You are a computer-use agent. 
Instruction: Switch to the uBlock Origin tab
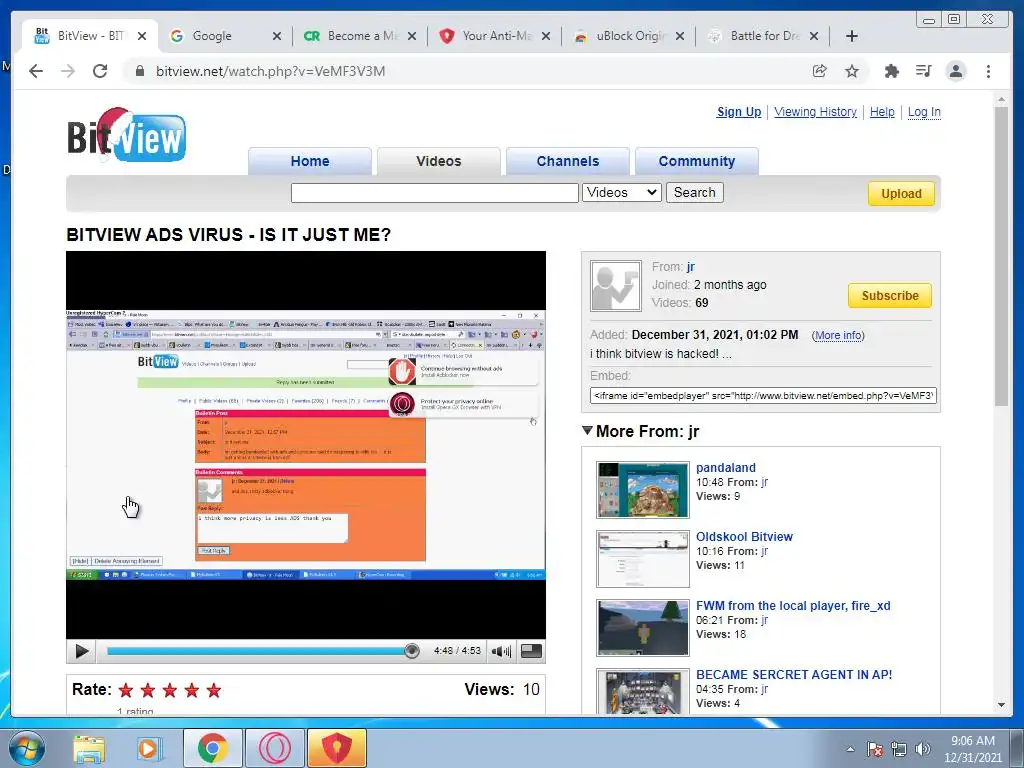click(630, 36)
